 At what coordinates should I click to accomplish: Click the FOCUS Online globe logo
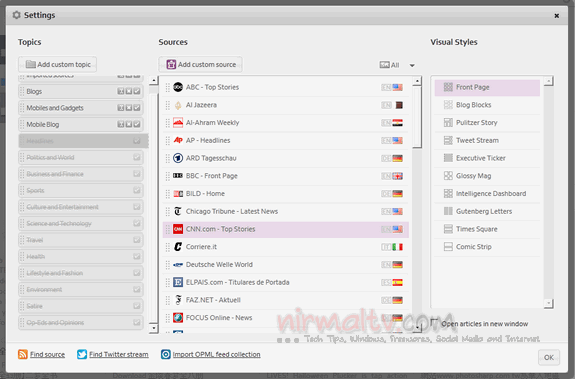tap(178, 318)
